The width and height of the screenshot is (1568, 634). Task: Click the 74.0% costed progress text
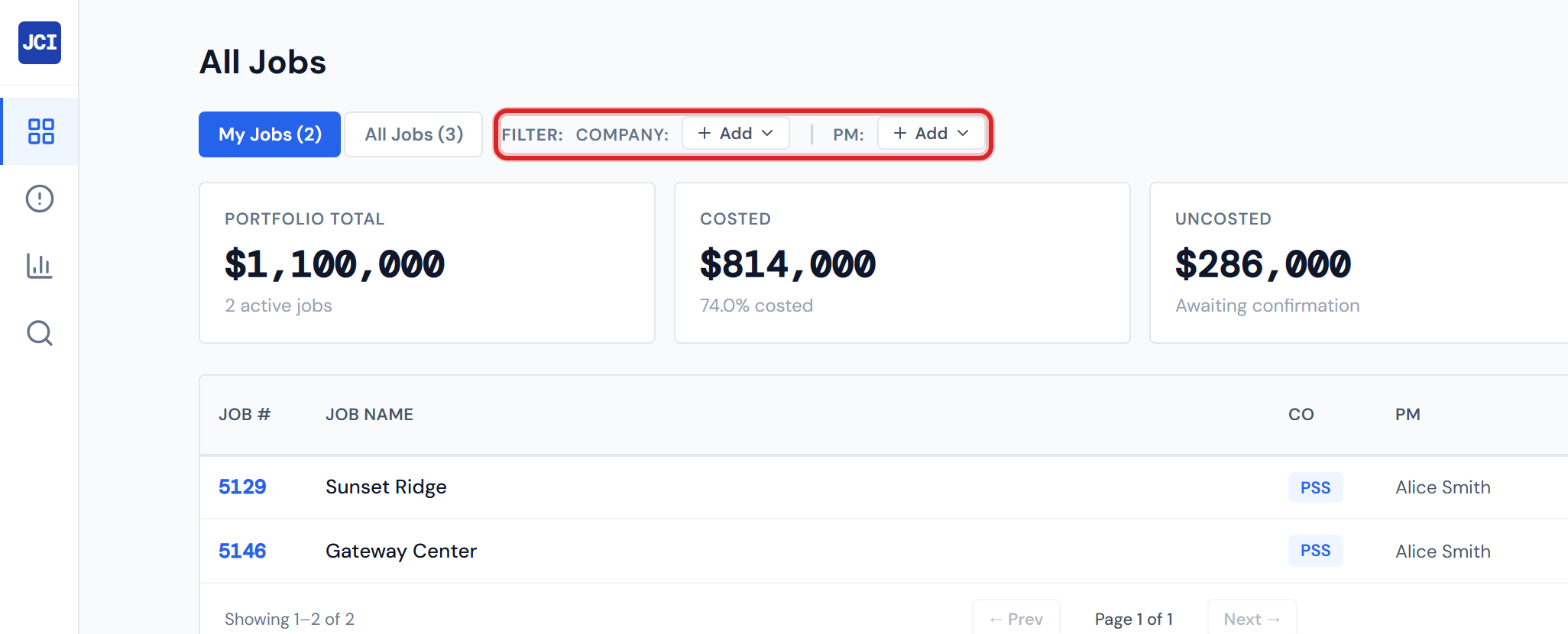(756, 305)
